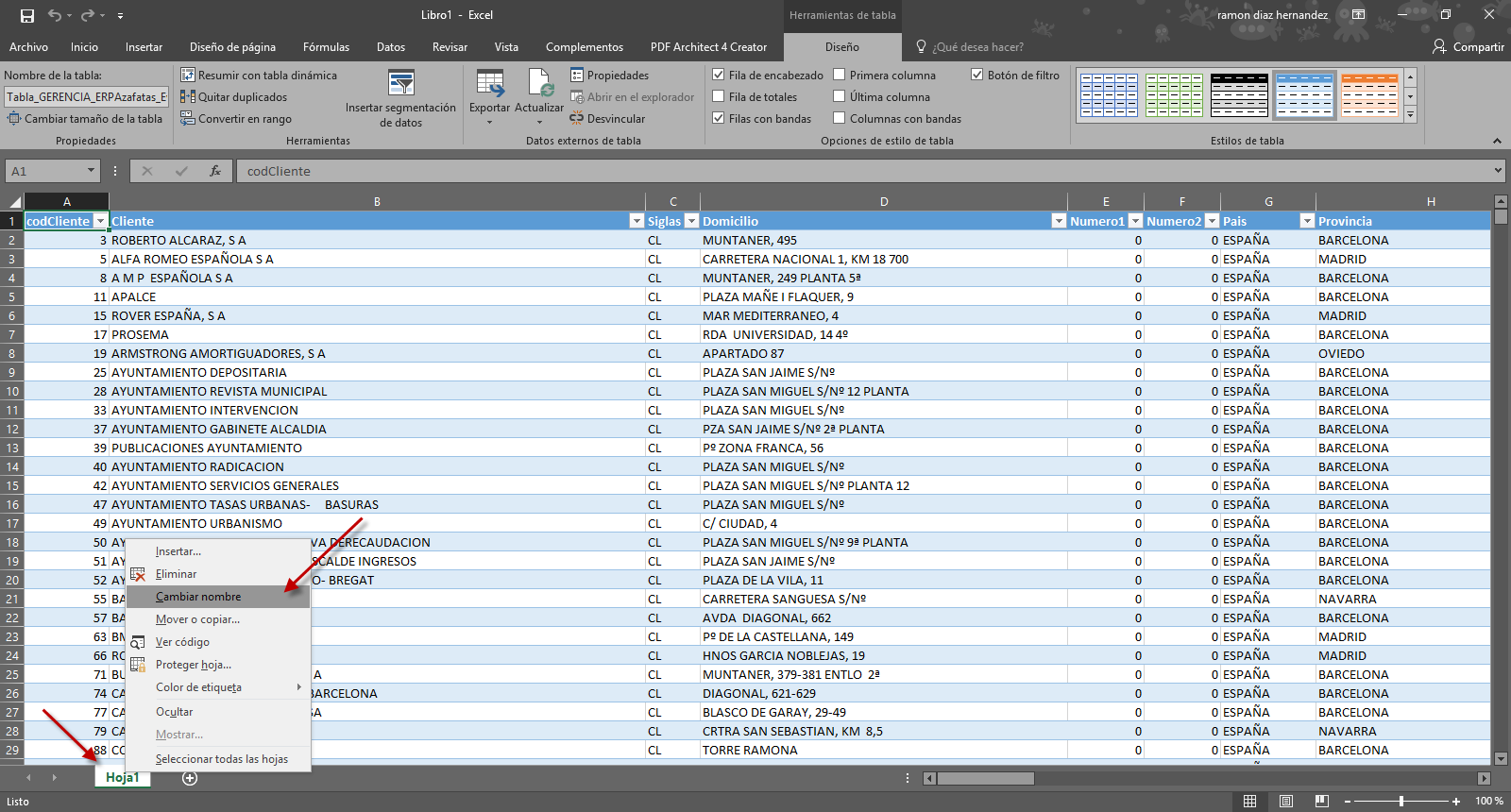Collapse the ribbon with caret icon
Image resolution: width=1511 pixels, height=812 pixels.
click(1497, 141)
